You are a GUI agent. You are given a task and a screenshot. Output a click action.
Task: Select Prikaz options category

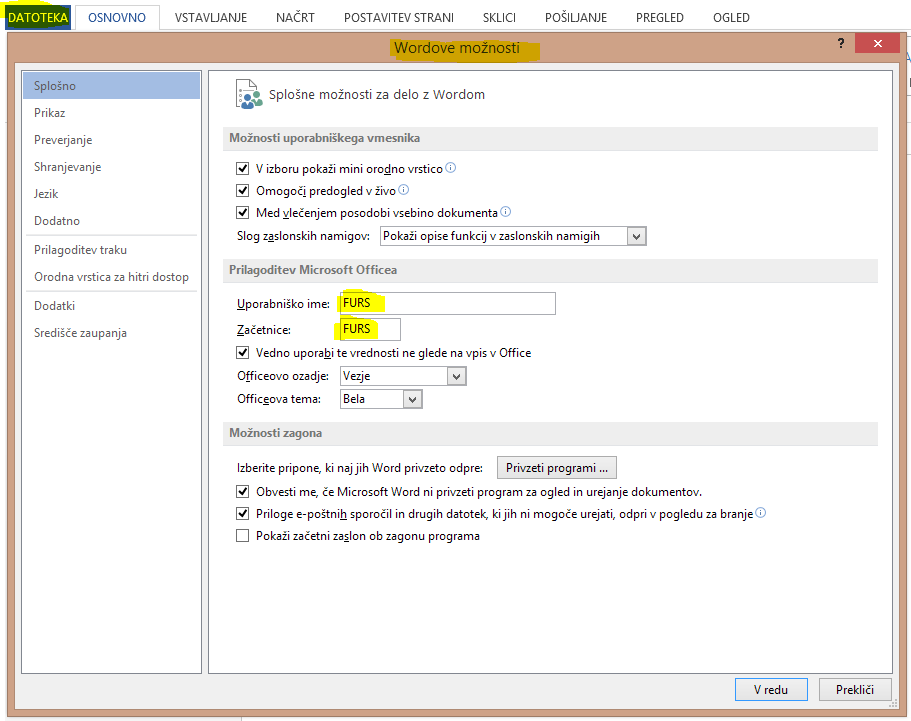(112, 113)
